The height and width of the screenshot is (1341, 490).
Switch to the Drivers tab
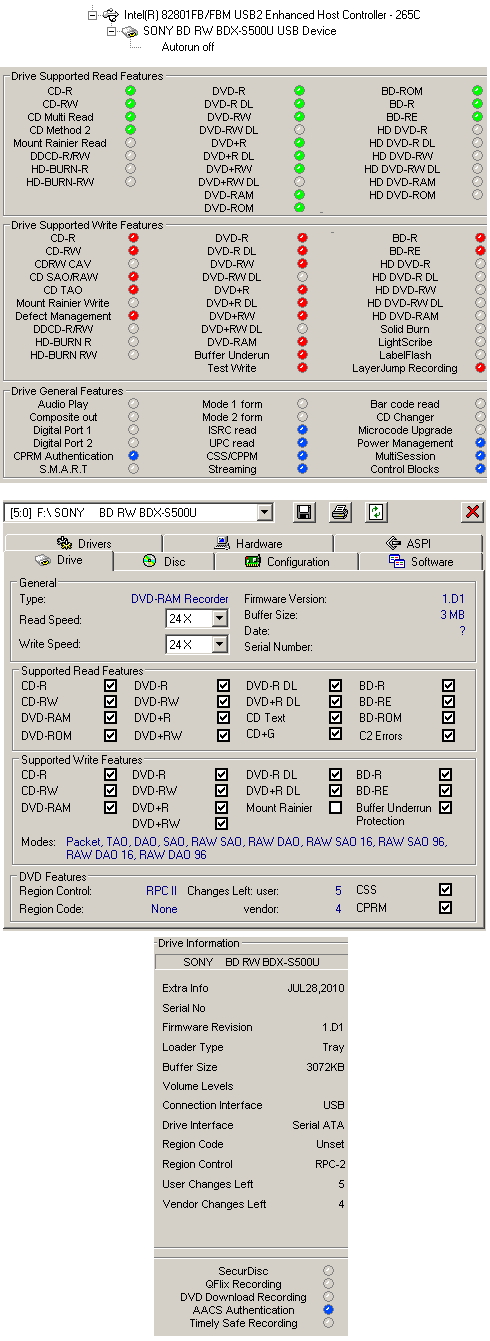tap(84, 543)
